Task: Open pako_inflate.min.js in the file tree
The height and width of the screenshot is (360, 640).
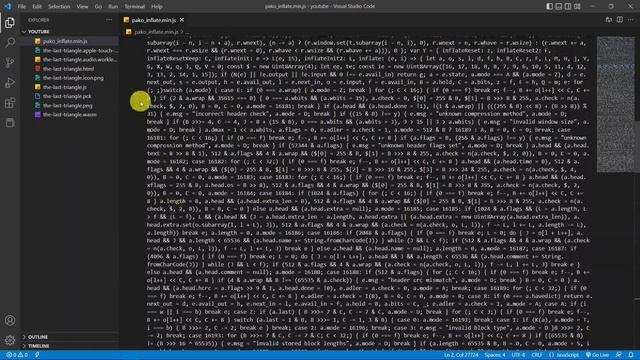Action: pyautogui.click(x=70, y=41)
